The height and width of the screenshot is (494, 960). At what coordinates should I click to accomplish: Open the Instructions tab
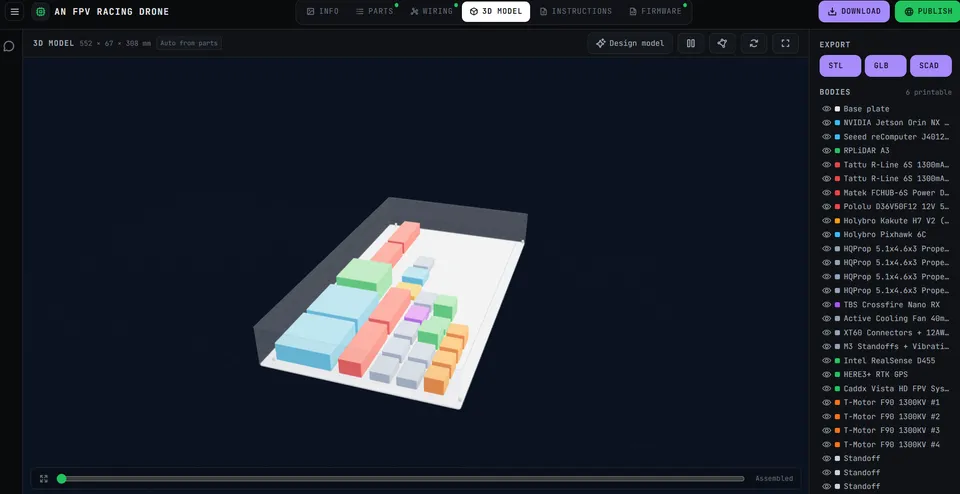pos(576,12)
